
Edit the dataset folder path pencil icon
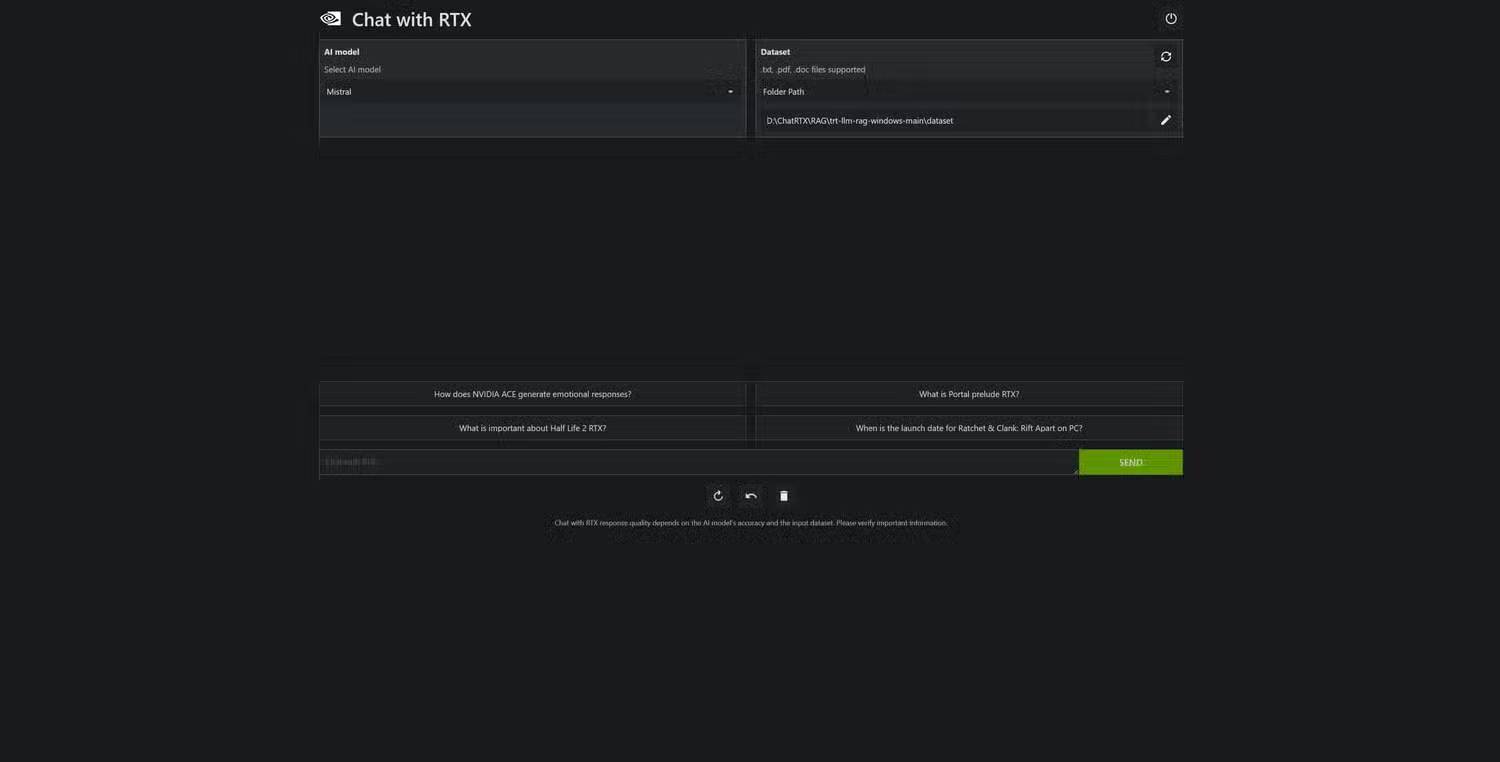click(x=1165, y=120)
